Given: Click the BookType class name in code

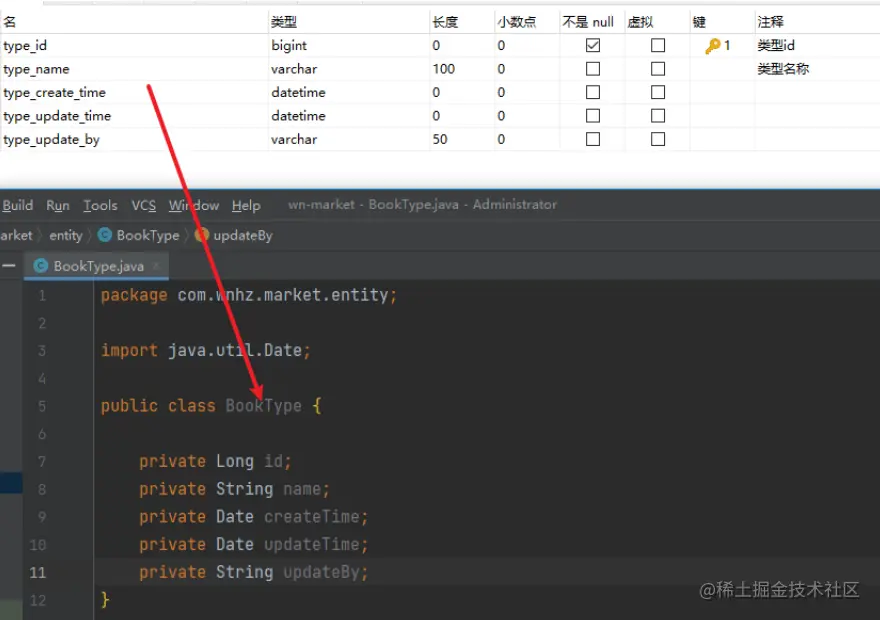Looking at the screenshot, I should pos(263,406).
